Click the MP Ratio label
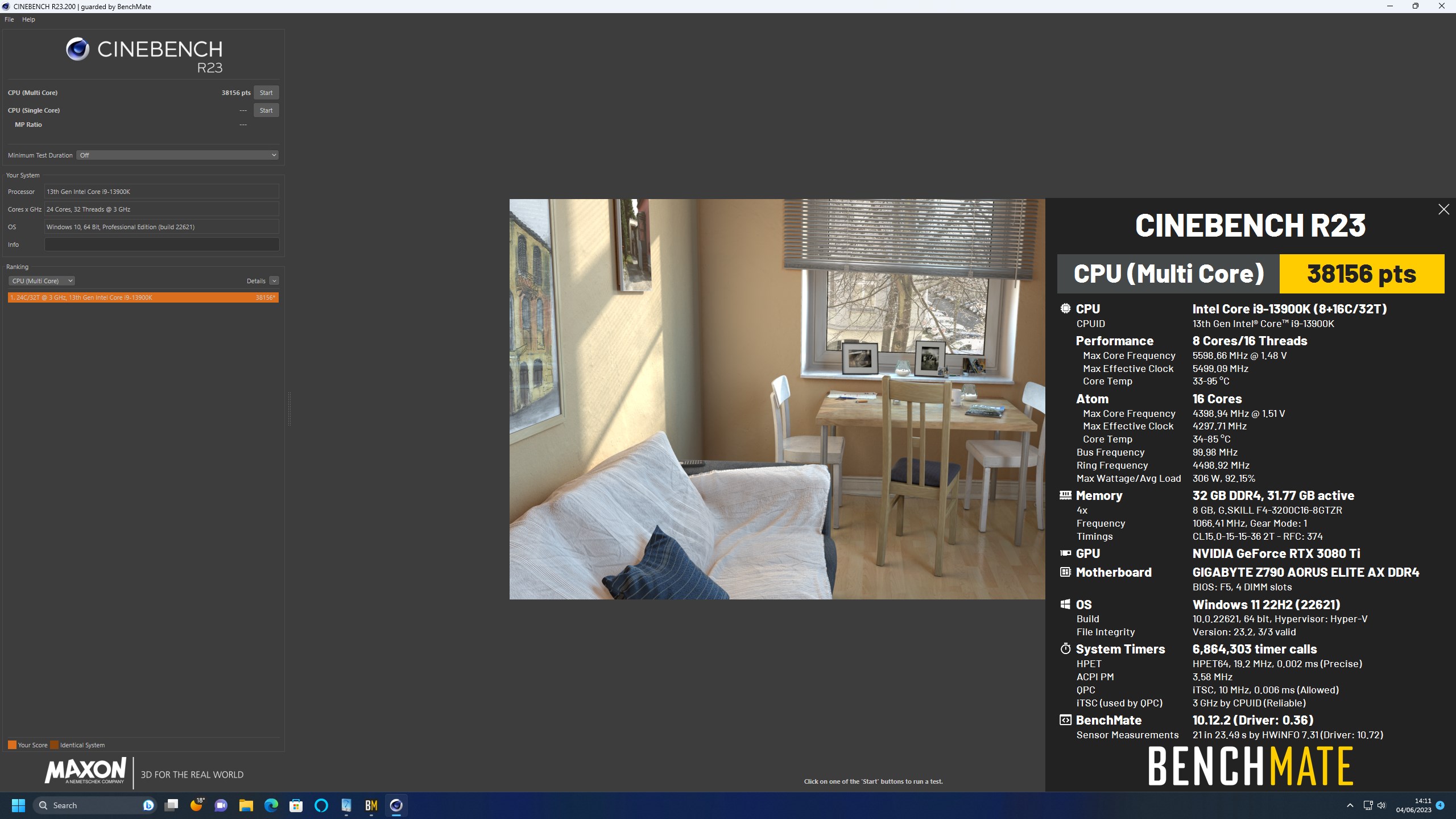1456x819 pixels. [x=28, y=125]
